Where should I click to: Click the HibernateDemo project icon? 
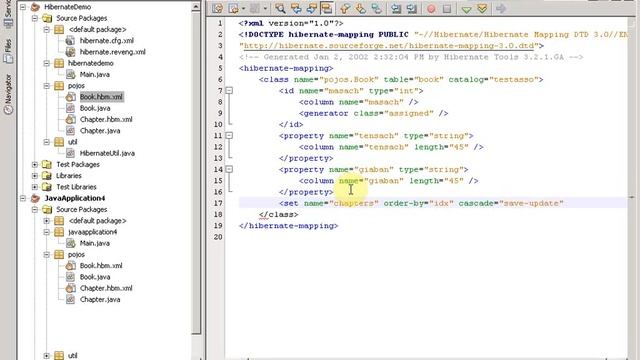click(36, 7)
